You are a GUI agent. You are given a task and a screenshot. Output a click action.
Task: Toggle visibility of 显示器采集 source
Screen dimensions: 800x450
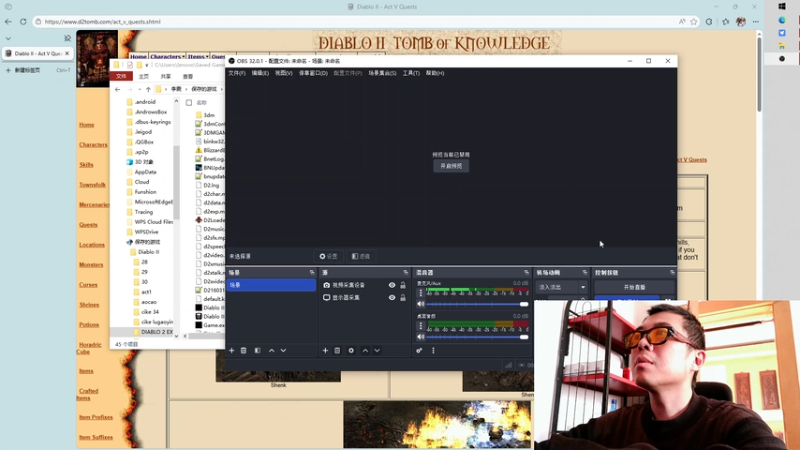pyautogui.click(x=392, y=297)
